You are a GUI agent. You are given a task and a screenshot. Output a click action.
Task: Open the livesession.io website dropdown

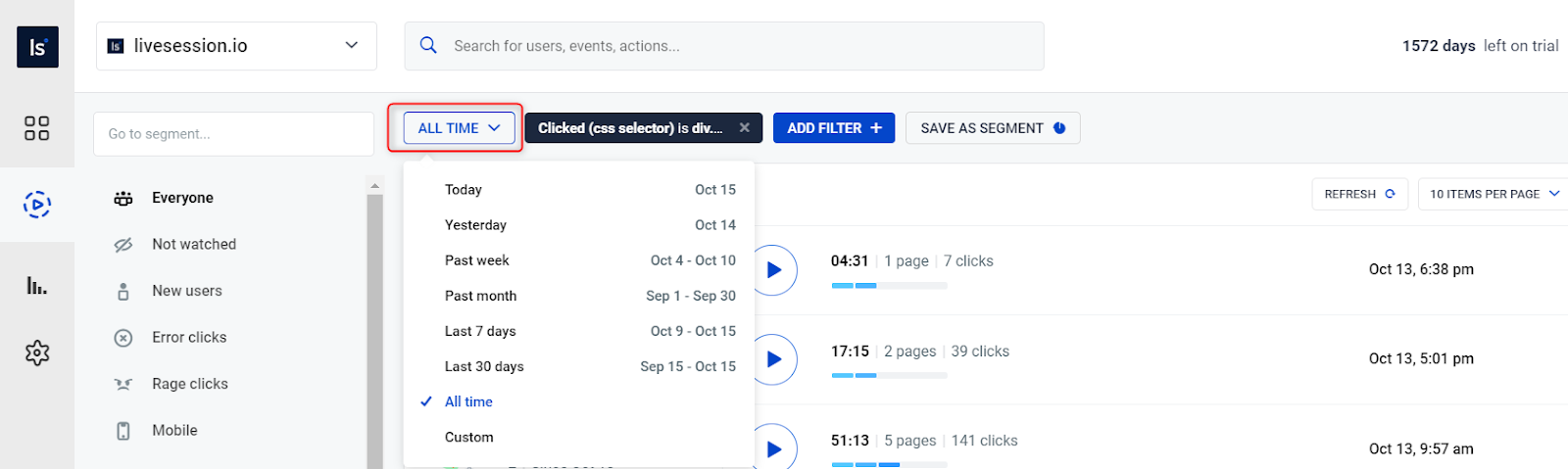pyautogui.click(x=236, y=46)
